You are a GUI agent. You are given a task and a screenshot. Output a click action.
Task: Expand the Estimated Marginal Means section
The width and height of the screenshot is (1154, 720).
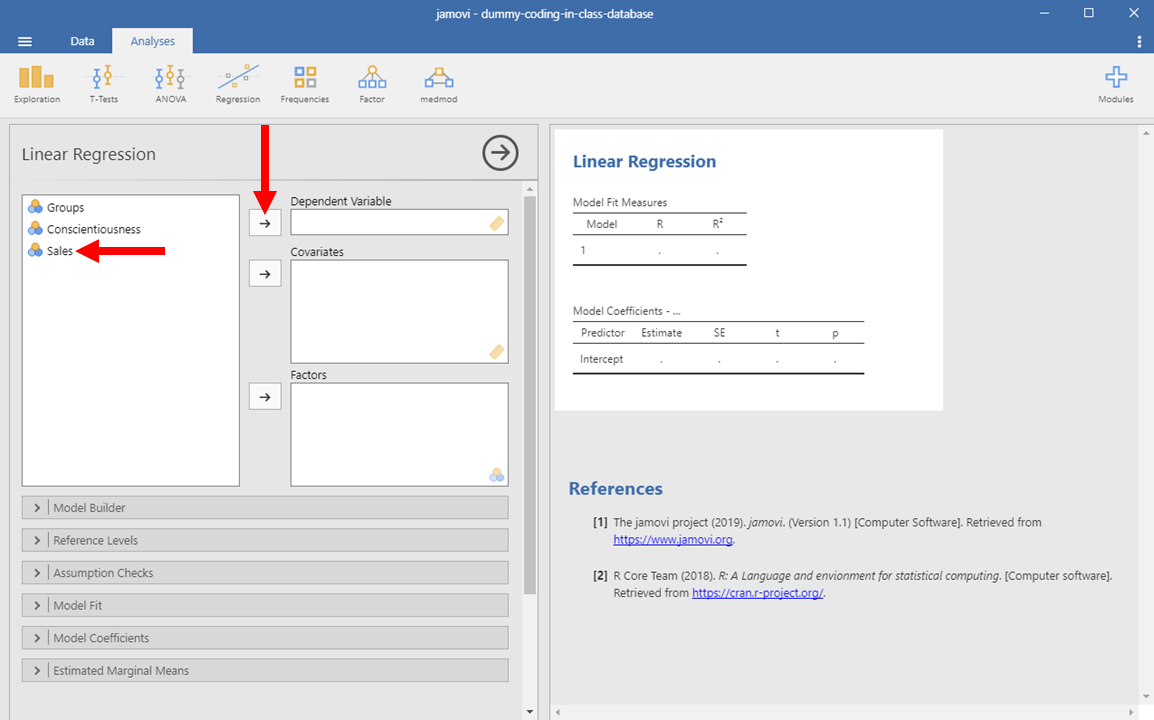pos(265,671)
